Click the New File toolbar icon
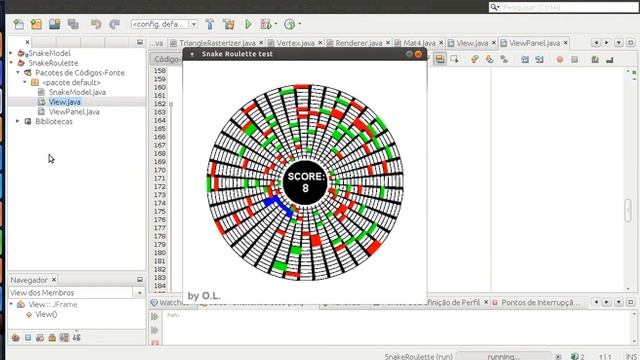 (18, 24)
